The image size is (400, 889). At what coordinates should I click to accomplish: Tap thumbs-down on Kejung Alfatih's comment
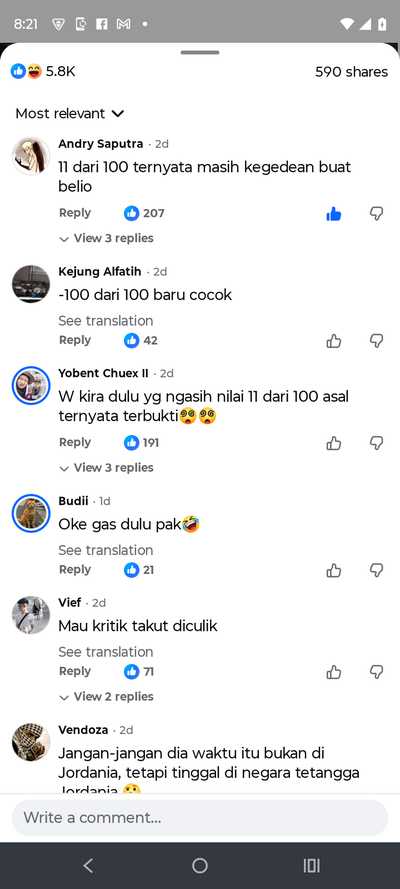376,341
